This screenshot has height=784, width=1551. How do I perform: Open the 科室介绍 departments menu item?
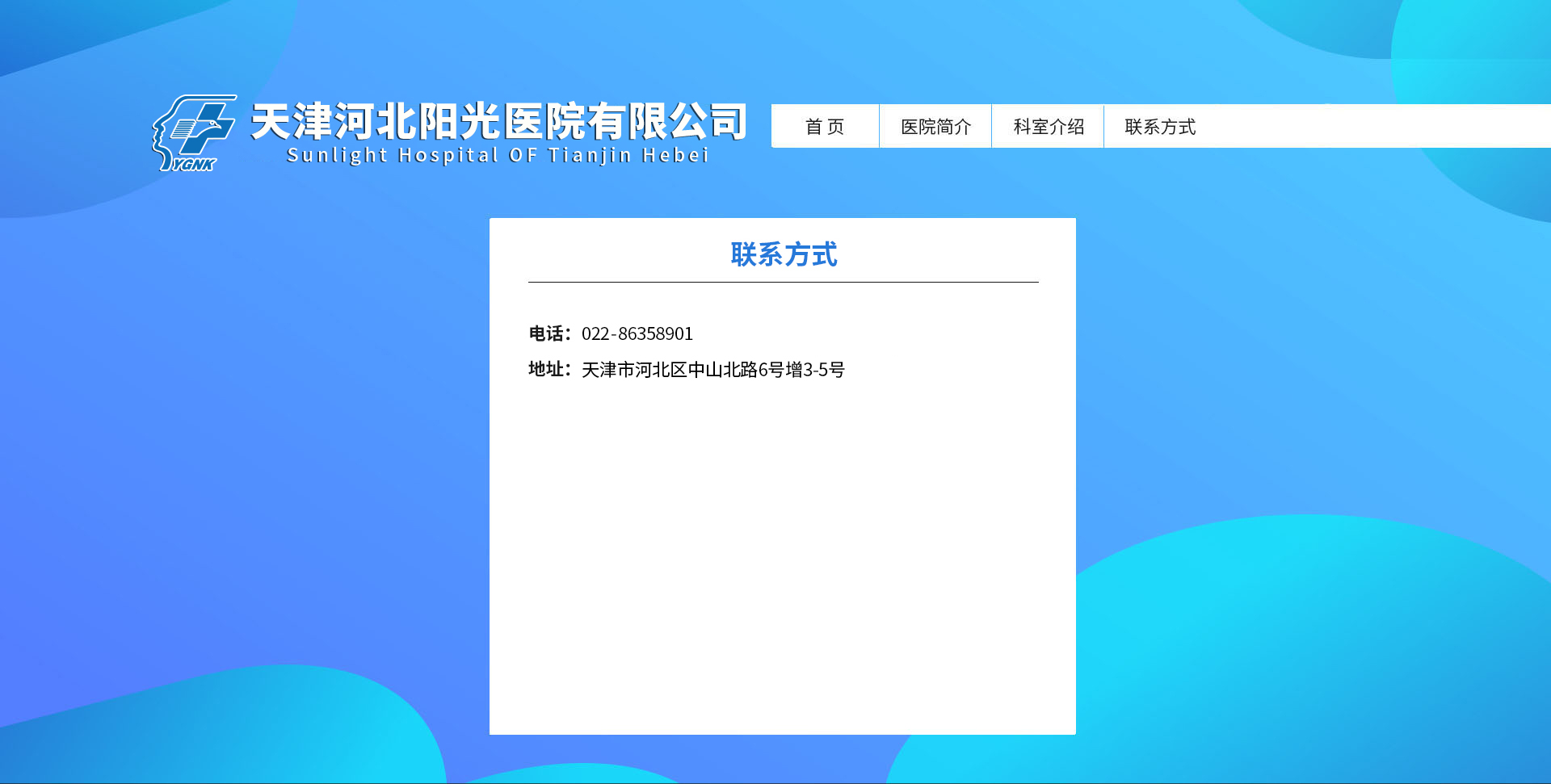[1048, 127]
